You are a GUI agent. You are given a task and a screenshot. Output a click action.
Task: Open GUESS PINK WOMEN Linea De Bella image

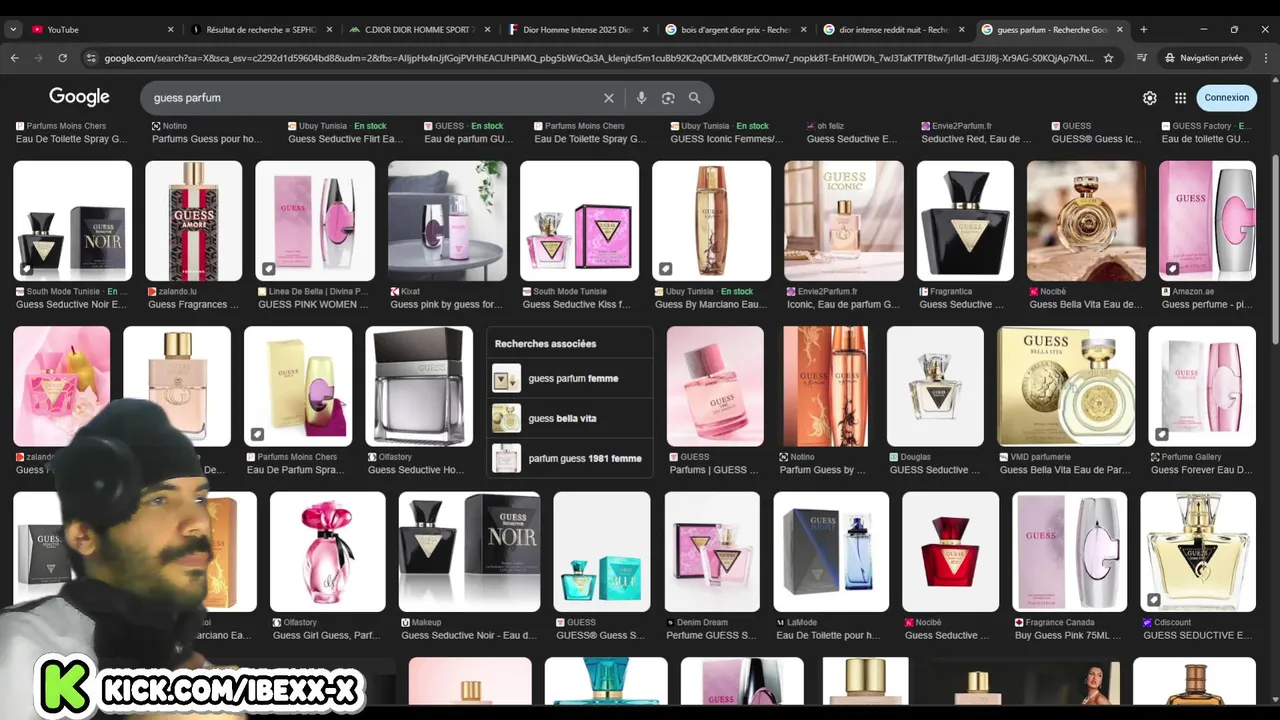tap(315, 221)
